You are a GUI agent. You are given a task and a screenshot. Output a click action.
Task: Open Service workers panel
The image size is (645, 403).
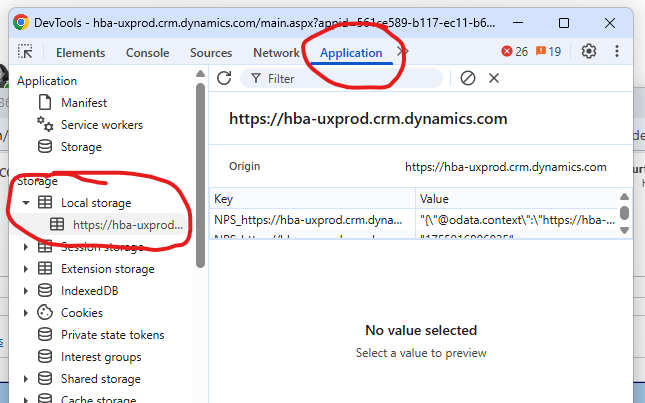(x=102, y=125)
